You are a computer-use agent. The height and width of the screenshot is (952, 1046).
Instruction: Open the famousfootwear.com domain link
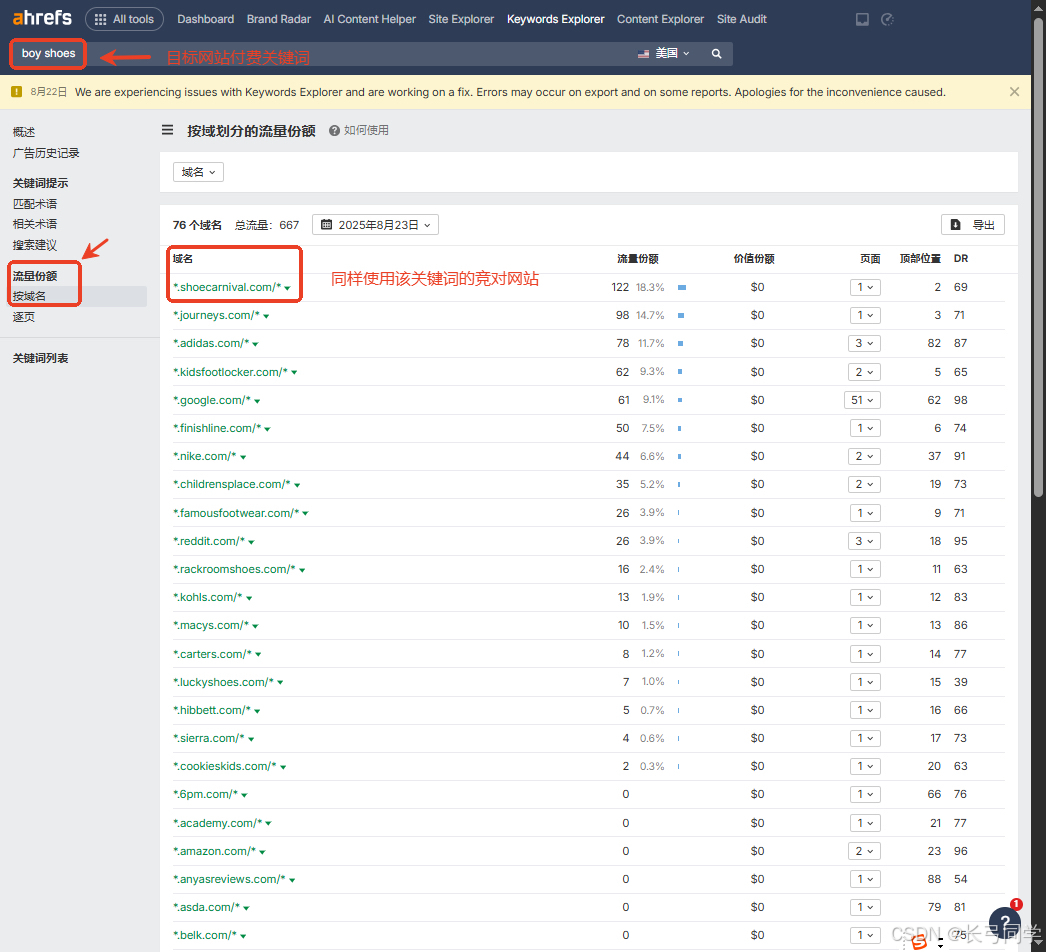236,513
